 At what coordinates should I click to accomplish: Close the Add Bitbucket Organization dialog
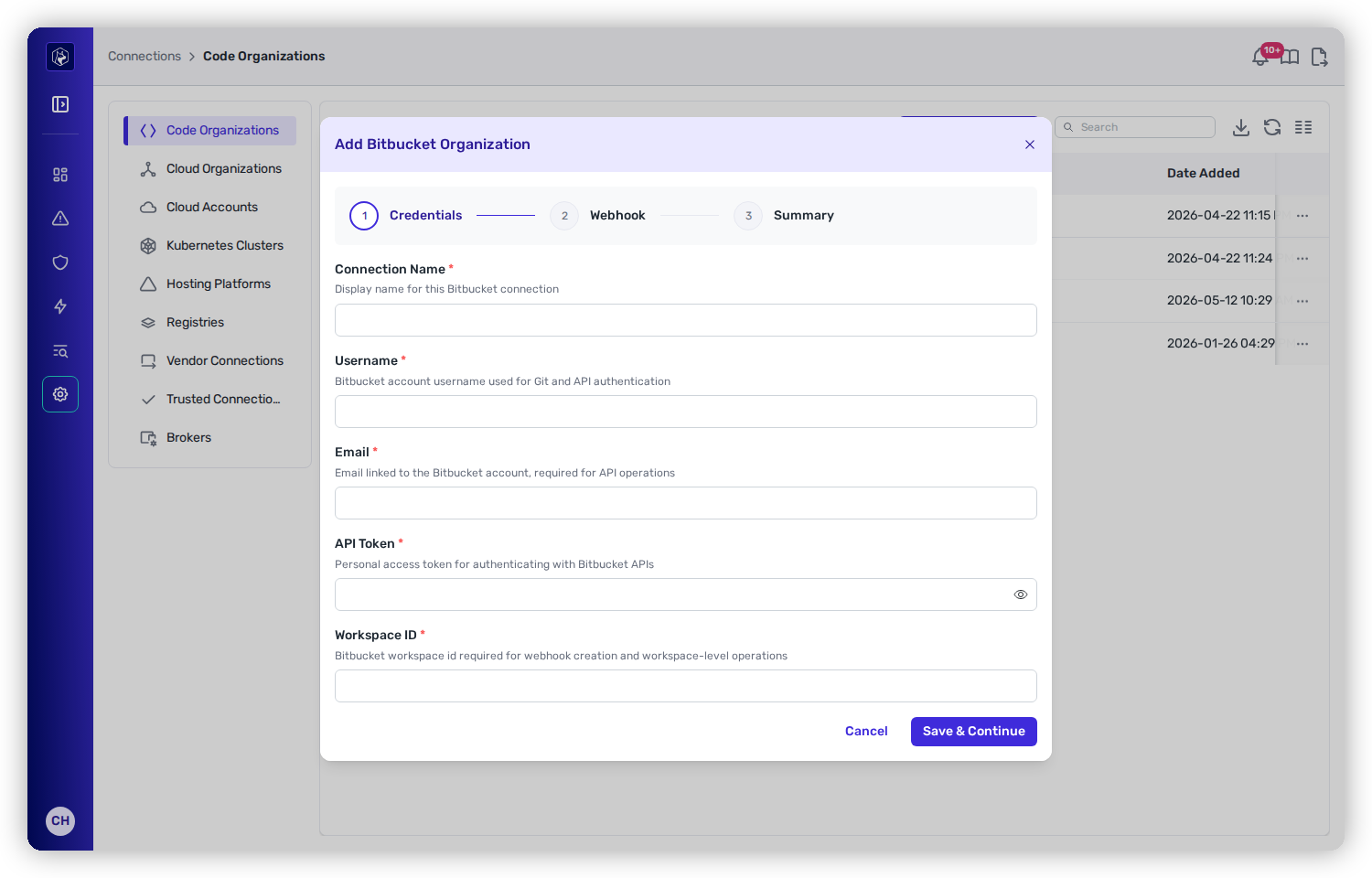[1030, 145]
